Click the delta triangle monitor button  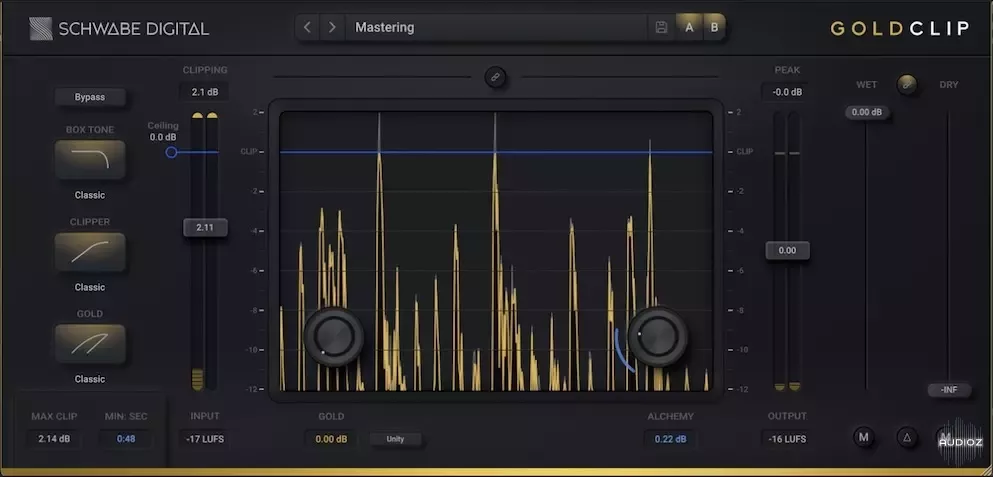tap(906, 437)
